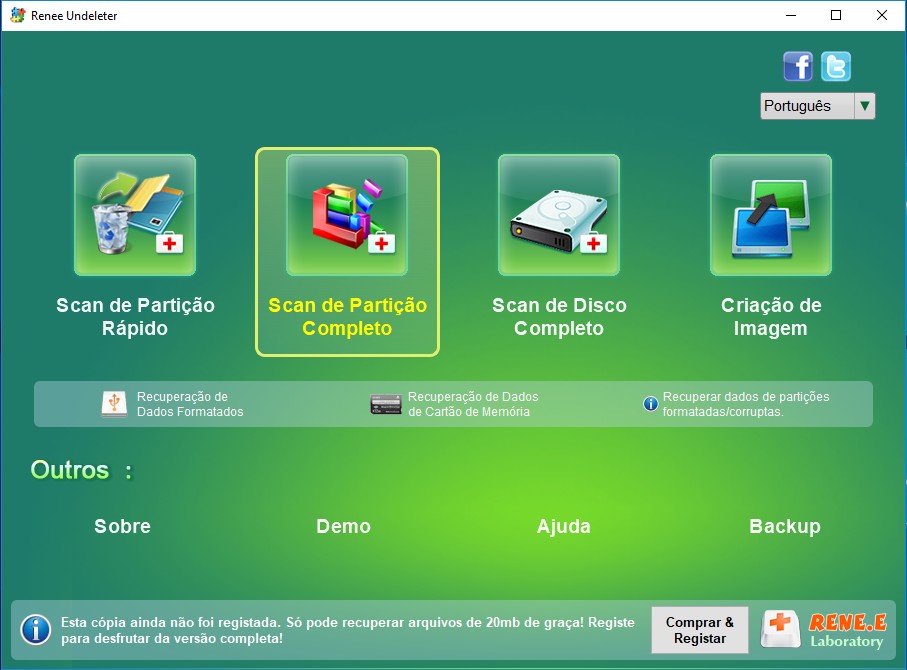
Task: Click Recuperação de Dados de Cartão de Memória text
Action: pos(473,404)
